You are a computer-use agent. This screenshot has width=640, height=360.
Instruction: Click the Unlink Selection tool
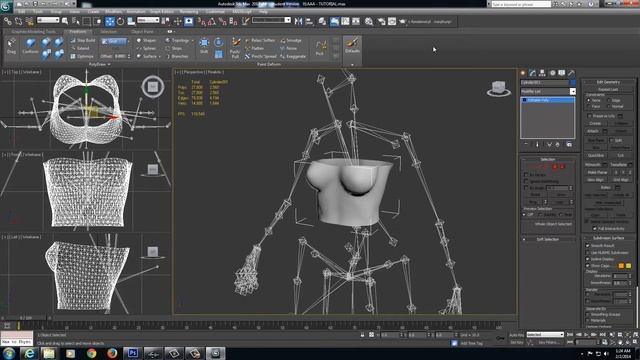(x=18, y=21)
